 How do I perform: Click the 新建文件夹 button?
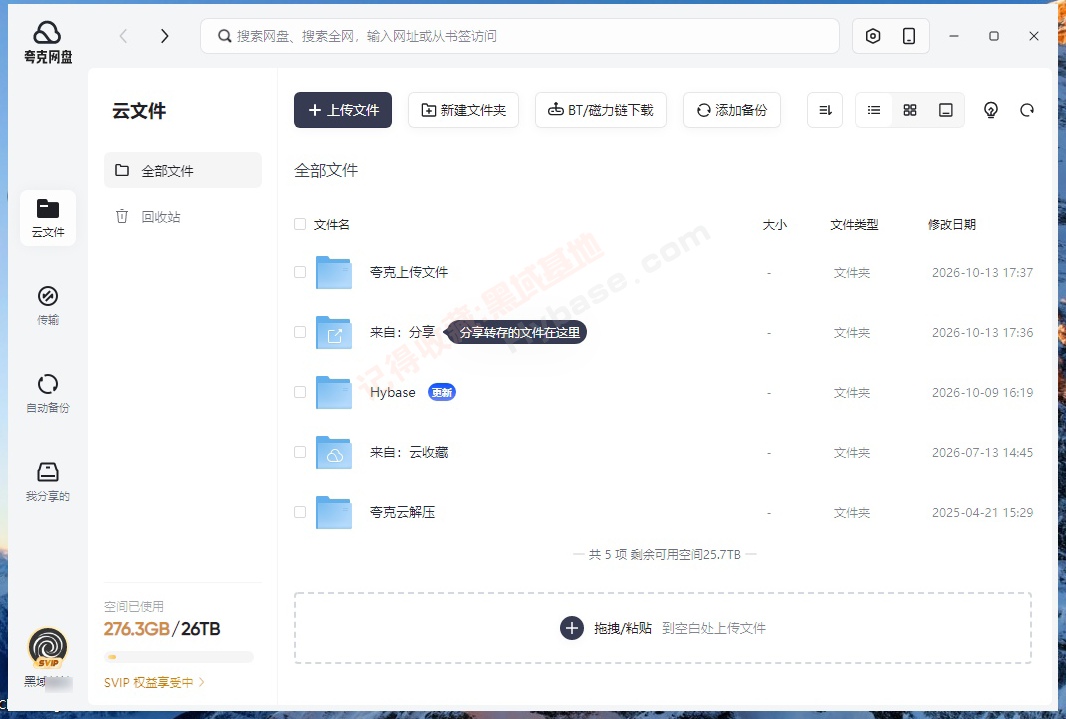coord(463,110)
